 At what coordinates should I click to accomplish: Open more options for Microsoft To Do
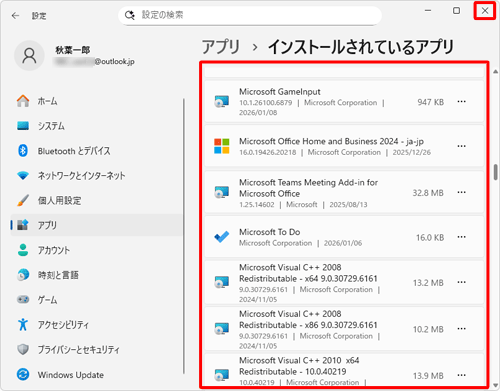point(461,237)
